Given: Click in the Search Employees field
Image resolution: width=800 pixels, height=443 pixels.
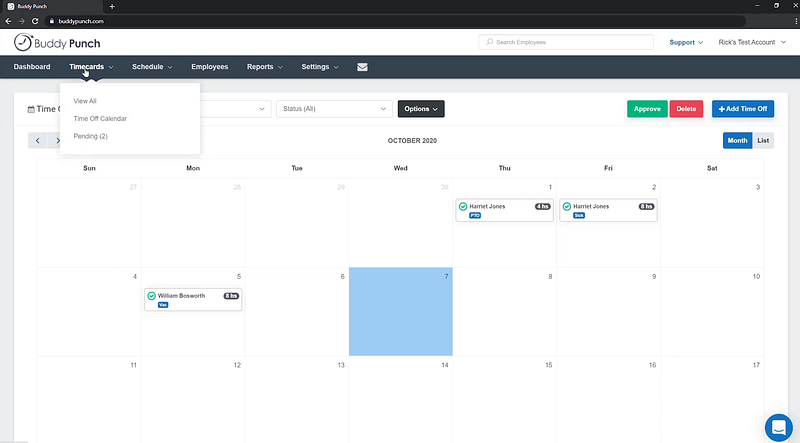Looking at the screenshot, I should coord(566,42).
